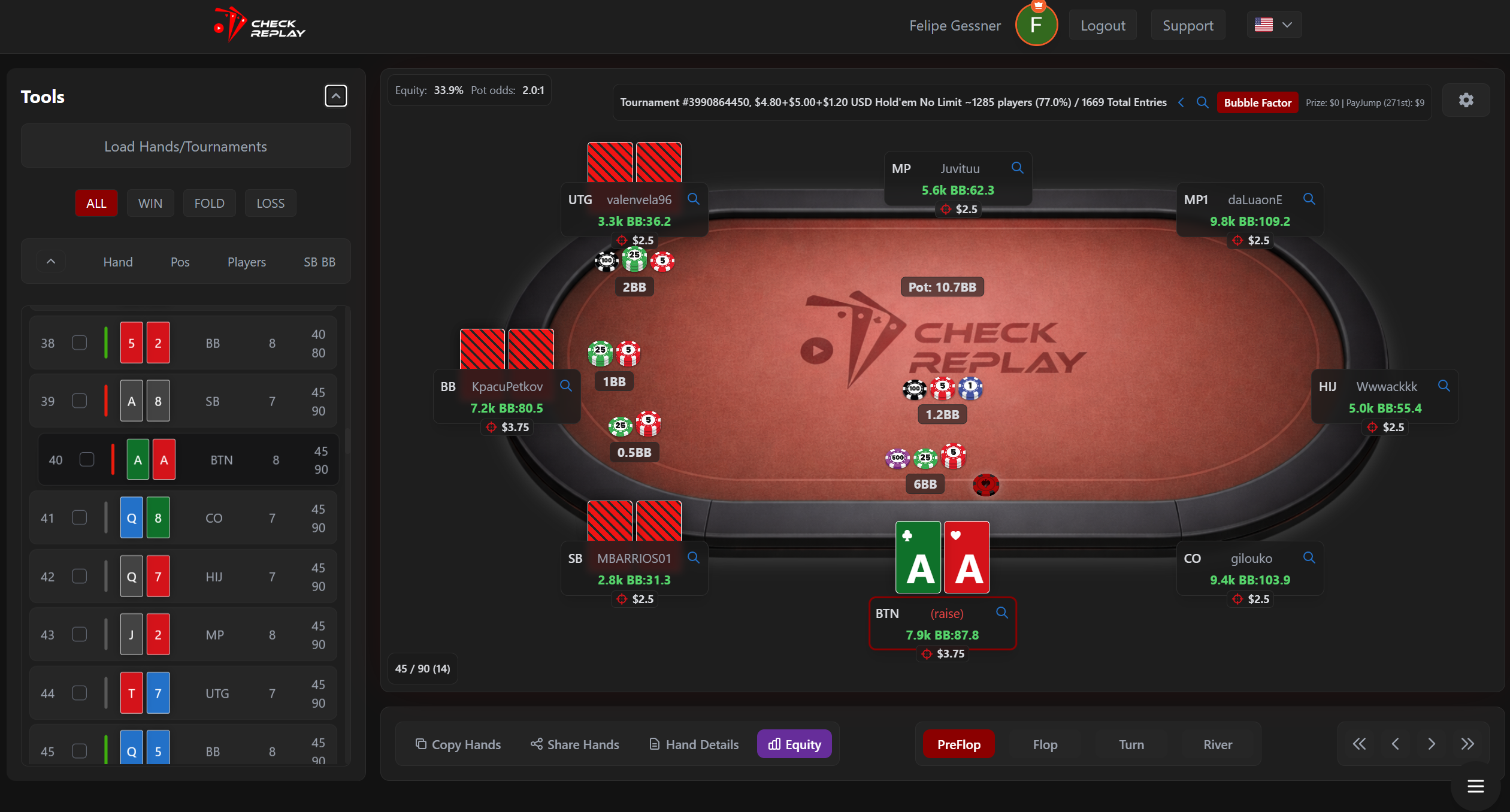
Task: Jump to last action double-arrow
Action: pos(1467,744)
